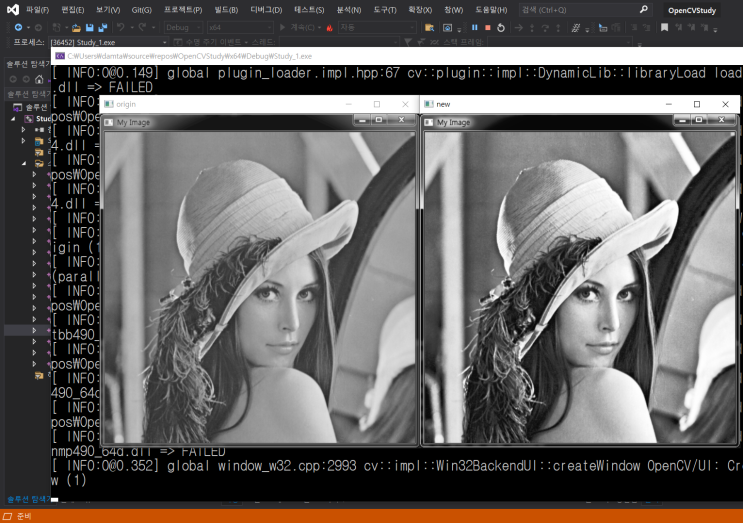Open the 창(W) menu

pos(453,9)
